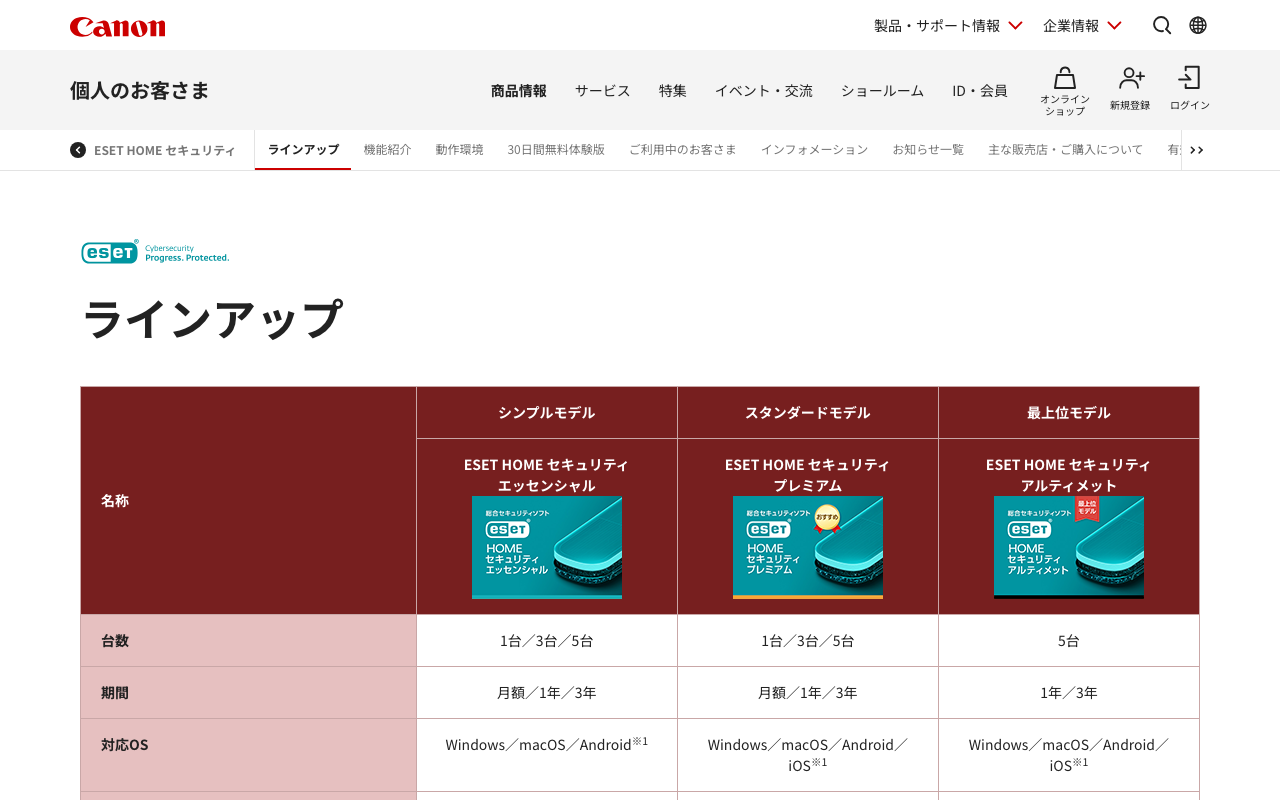Switch to the 動作環境 tab
1280x800 pixels.
459,150
